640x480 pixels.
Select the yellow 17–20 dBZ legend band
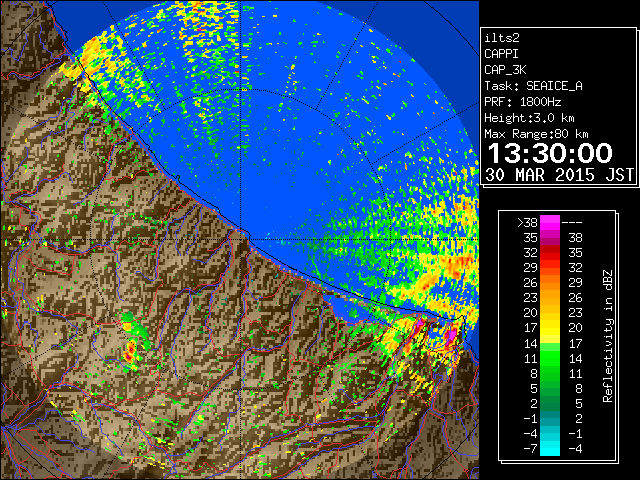click(550, 328)
